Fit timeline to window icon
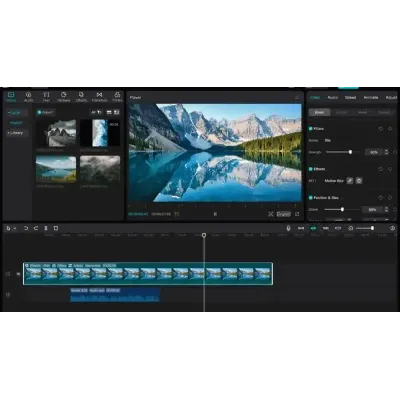Image resolution: width=400 pixels, height=400 pixels. tap(393, 228)
